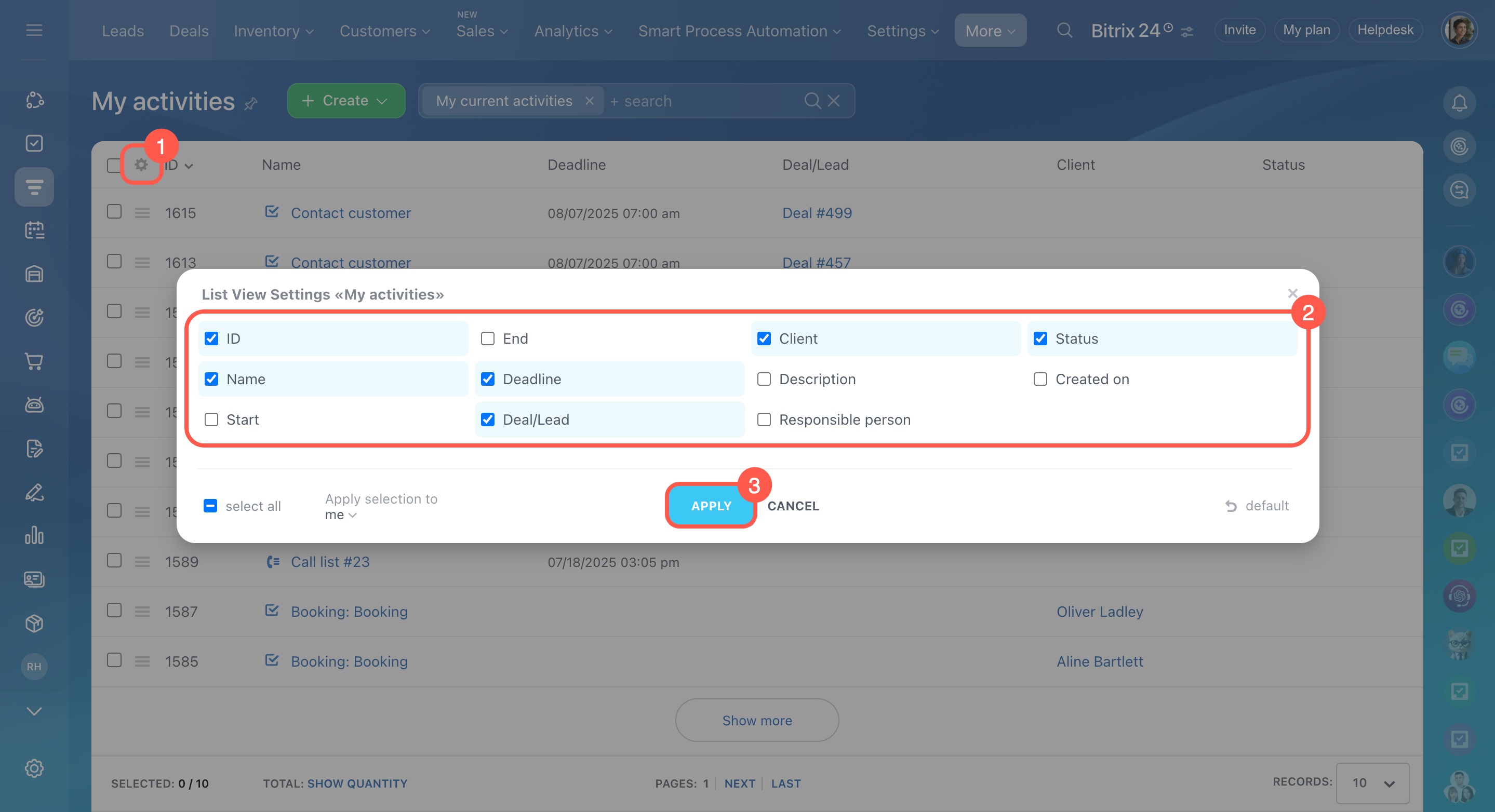The height and width of the screenshot is (812, 1495).
Task: Expand the Apply selection to me dropdown
Action: tap(341, 515)
